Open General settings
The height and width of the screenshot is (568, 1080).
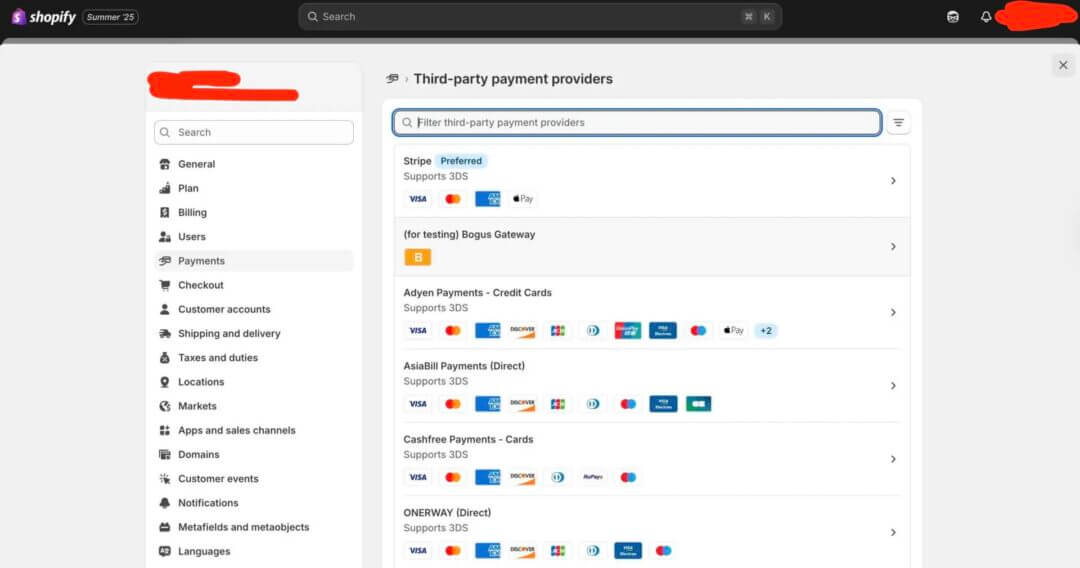click(253, 164)
